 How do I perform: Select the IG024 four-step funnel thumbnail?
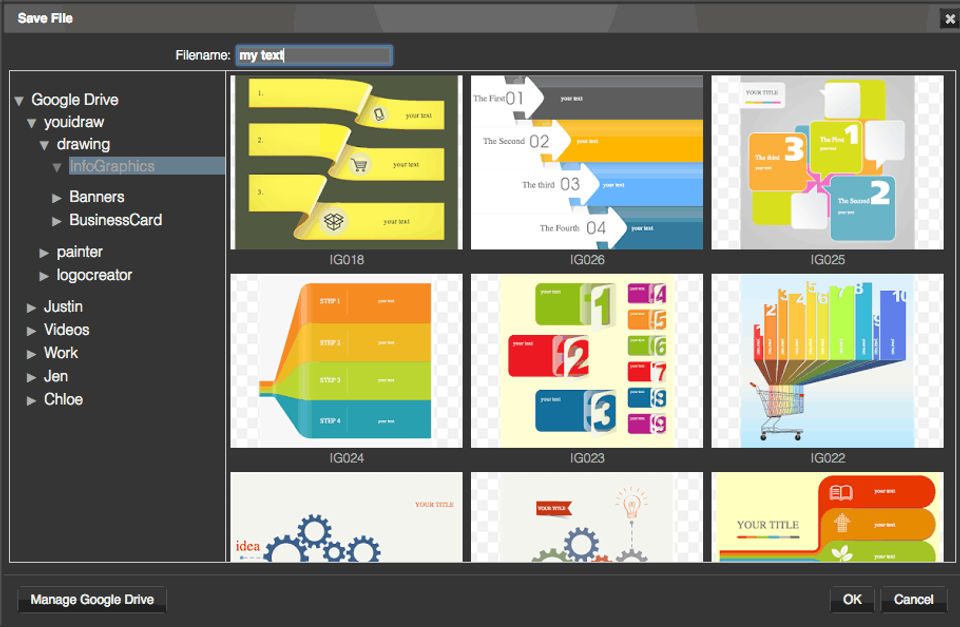[x=347, y=361]
